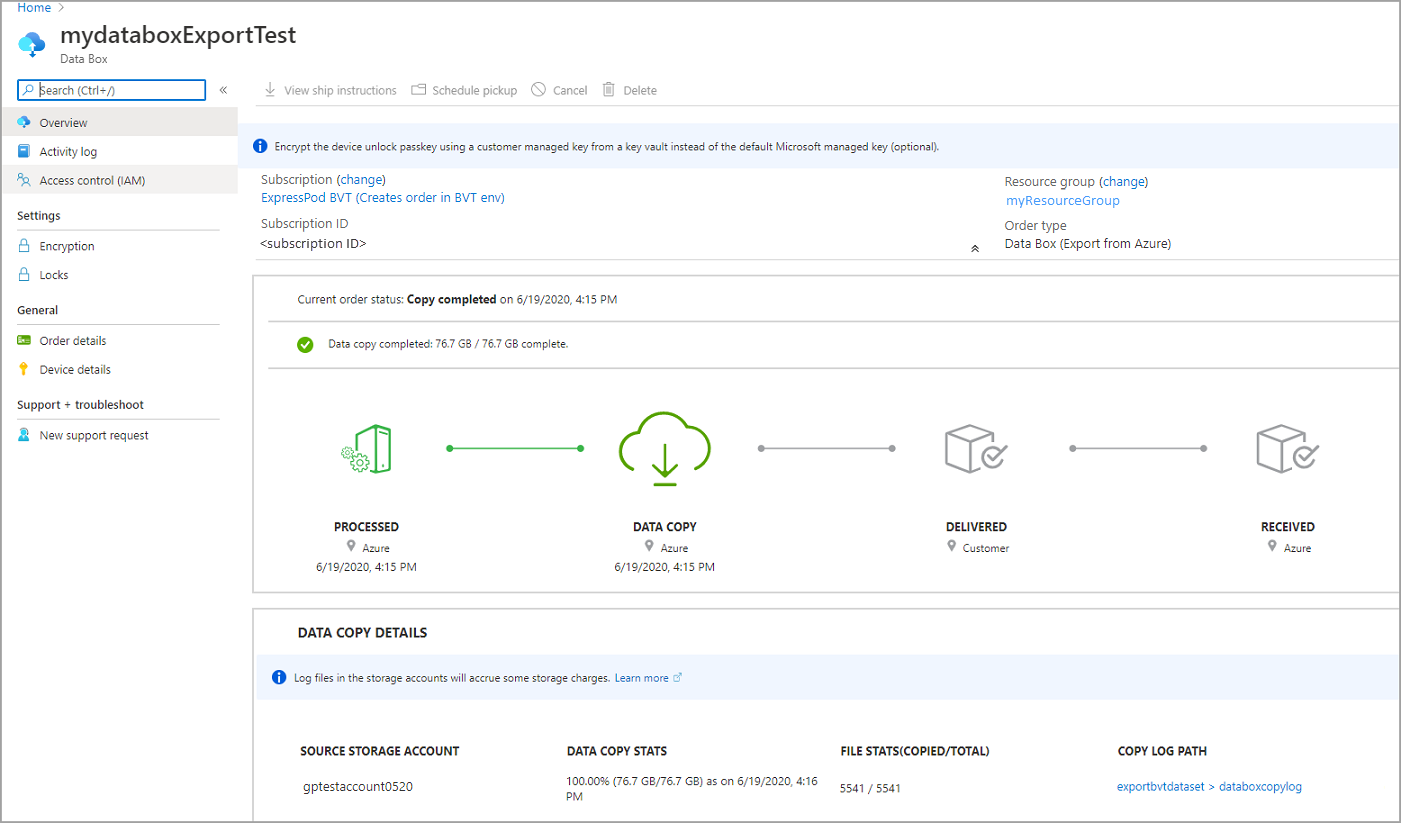Select the Delivered milestone cube
The width and height of the screenshot is (1401, 823).
point(975,448)
